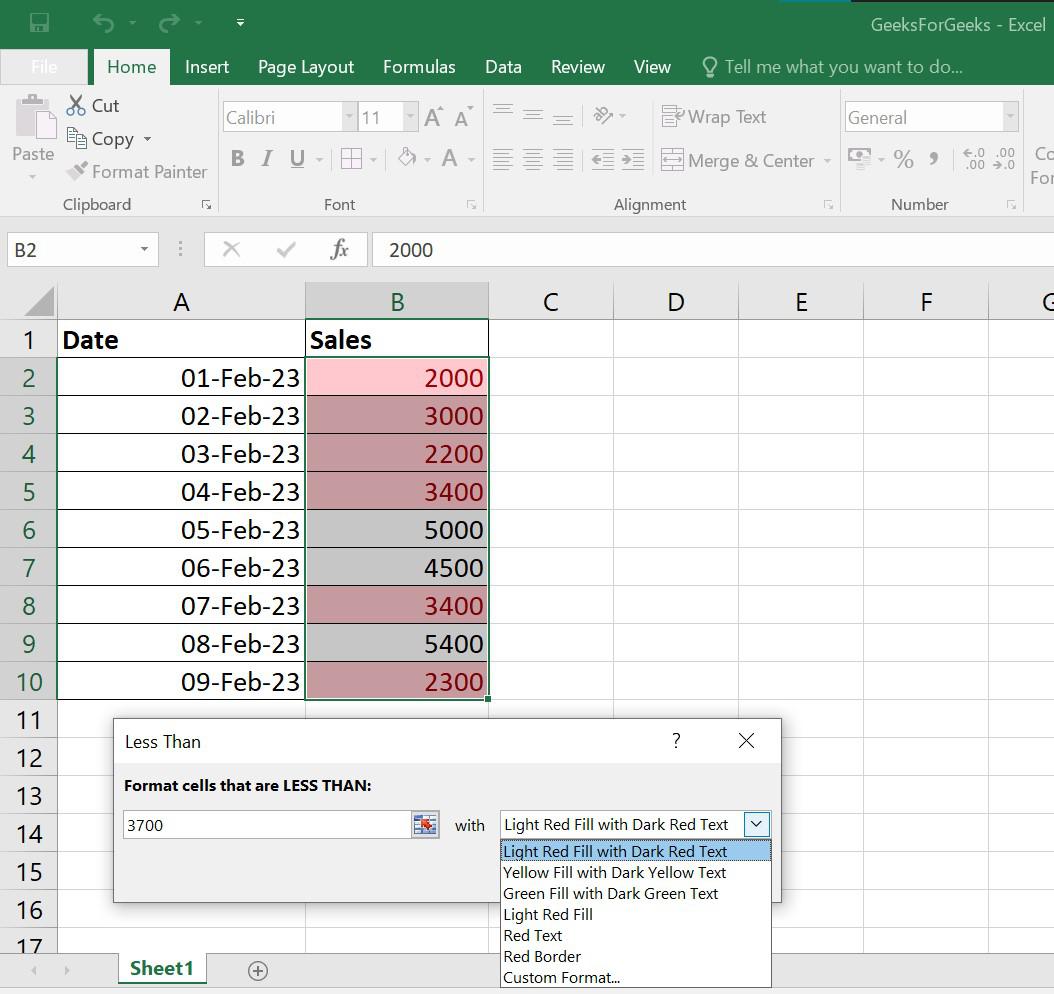The height and width of the screenshot is (994, 1054).
Task: Open the Fill Color bucket
Action: (x=406, y=158)
